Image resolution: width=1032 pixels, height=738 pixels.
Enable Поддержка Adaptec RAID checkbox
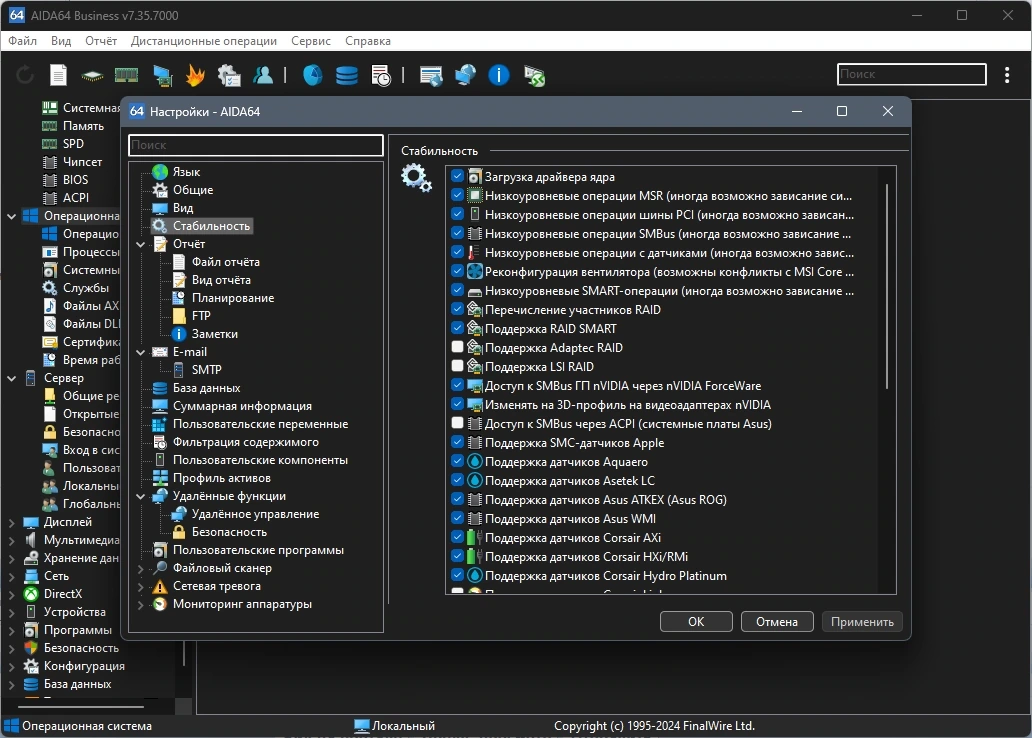click(457, 347)
